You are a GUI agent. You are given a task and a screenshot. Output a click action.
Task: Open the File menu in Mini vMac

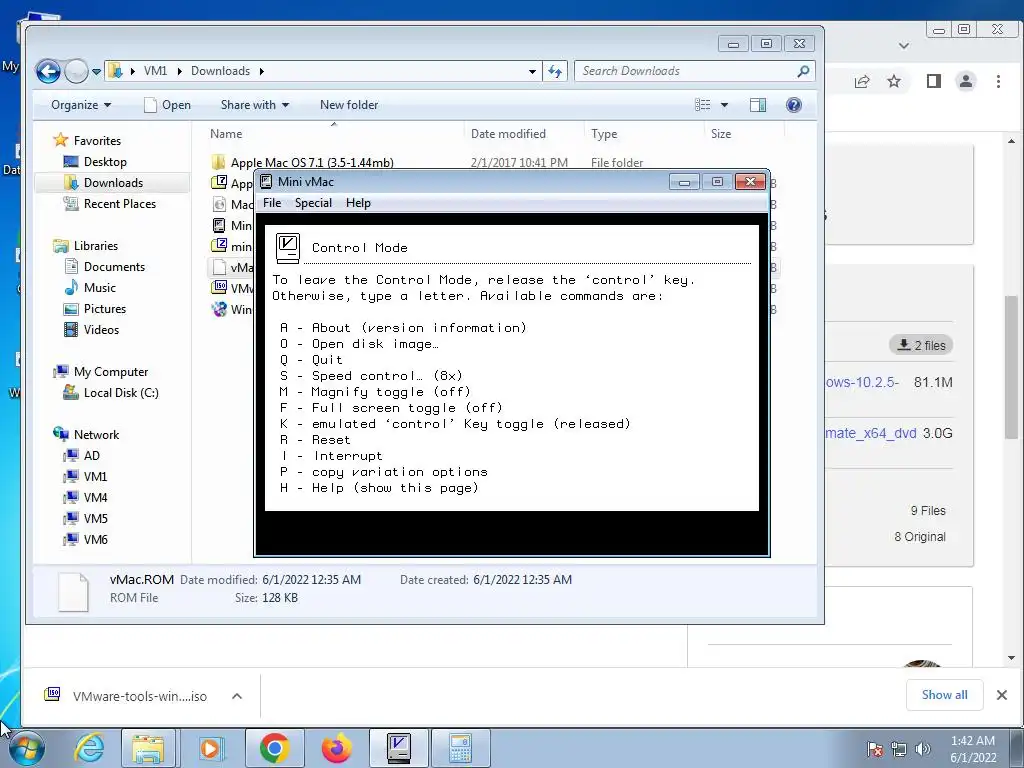[272, 203]
